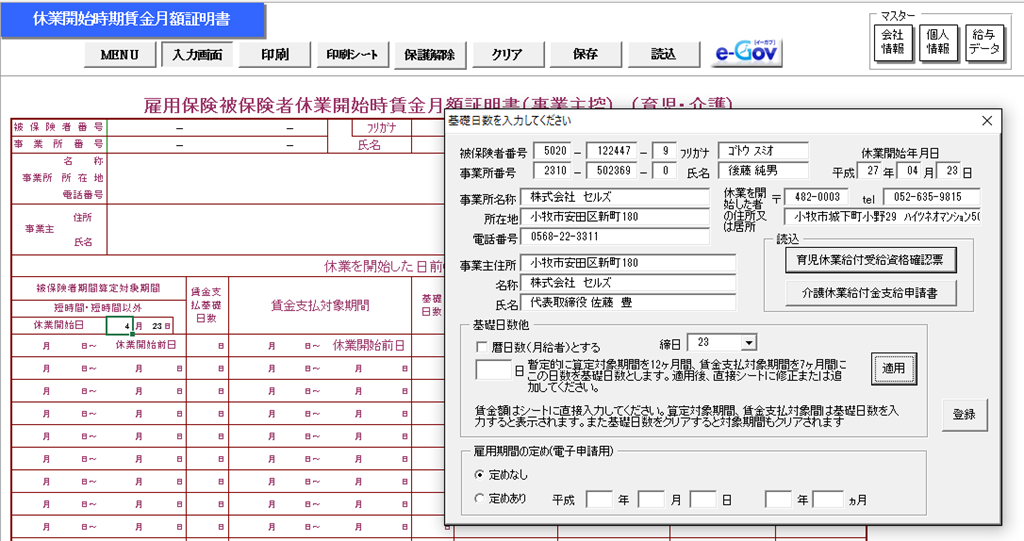This screenshot has height=541, width=1024.
Task: Click 定めあり year input field
Action: [x=599, y=499]
